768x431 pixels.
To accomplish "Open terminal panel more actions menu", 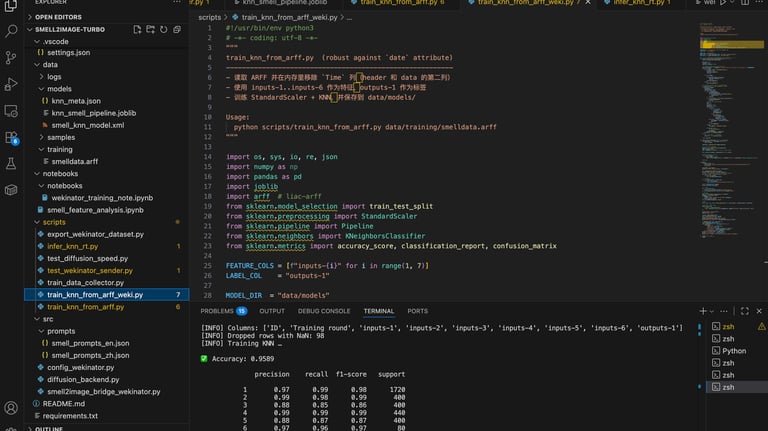I will (724, 311).
